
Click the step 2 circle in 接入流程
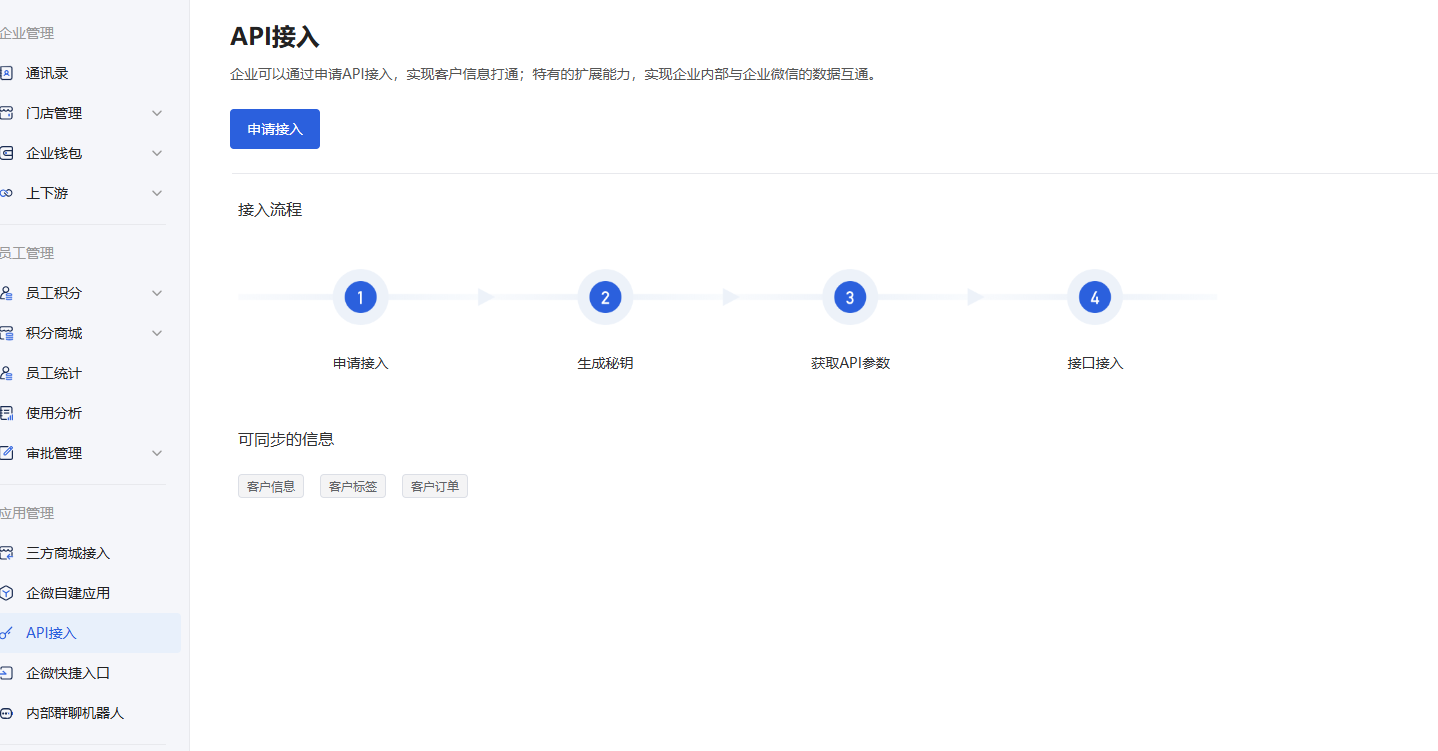click(x=605, y=297)
